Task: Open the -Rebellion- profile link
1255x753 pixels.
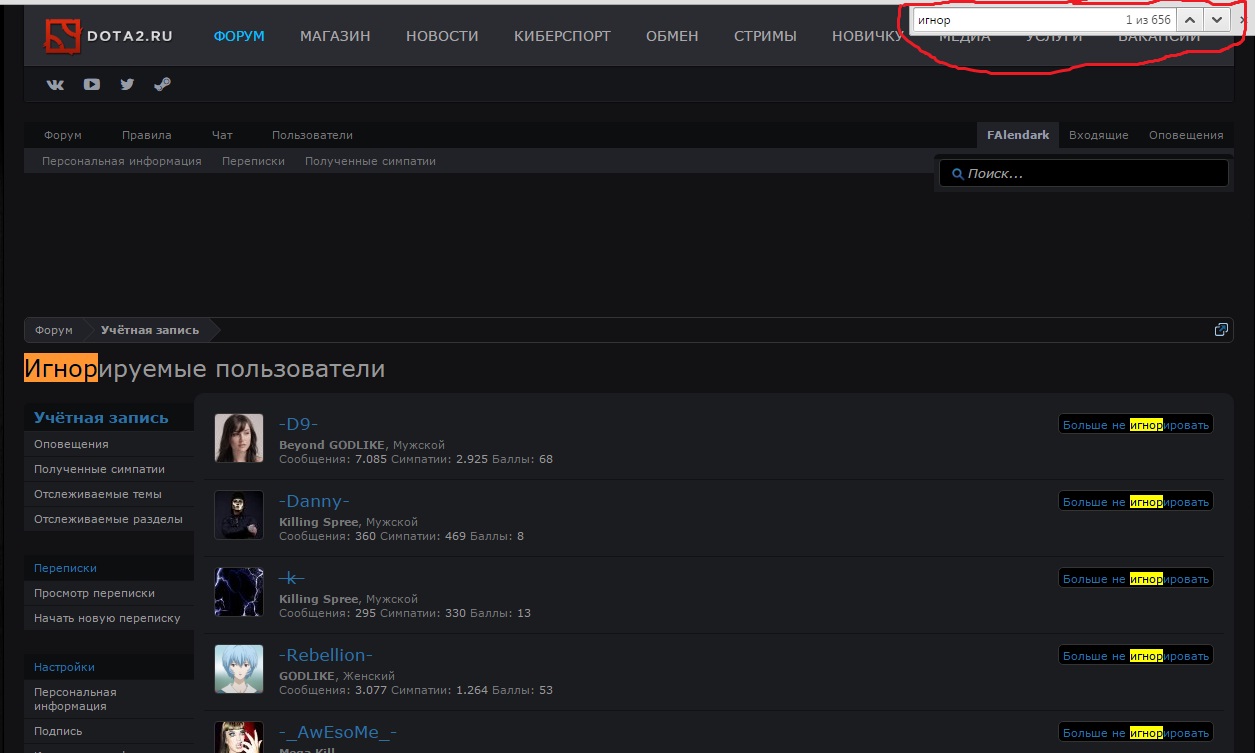Action: [x=325, y=655]
